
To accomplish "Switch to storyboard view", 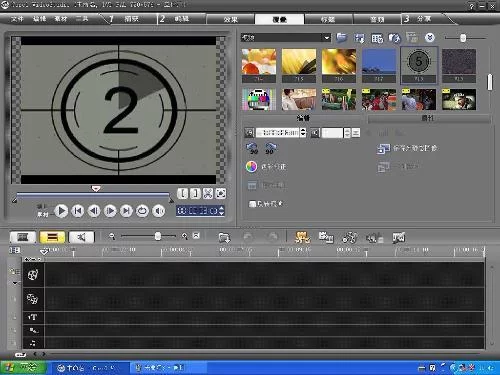I will point(23,237).
